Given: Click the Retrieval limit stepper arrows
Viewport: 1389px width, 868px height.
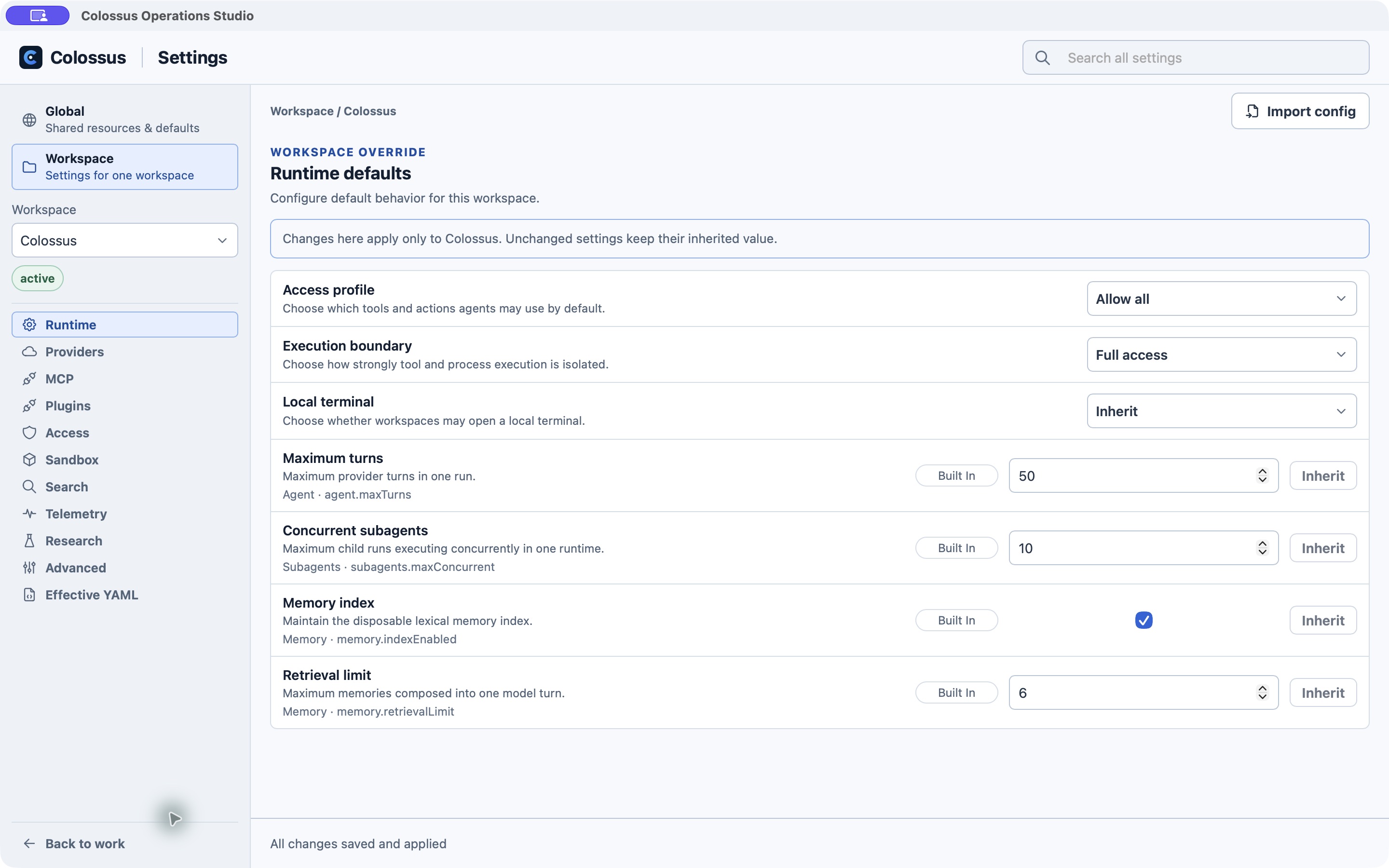Looking at the screenshot, I should (x=1262, y=692).
